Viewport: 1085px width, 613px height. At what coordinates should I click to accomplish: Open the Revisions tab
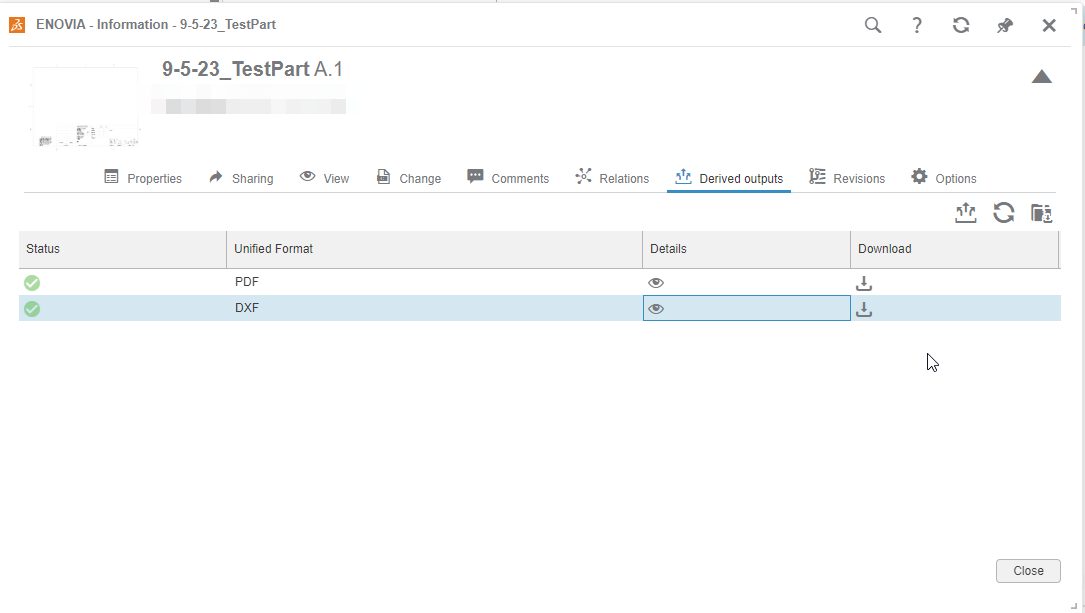tap(847, 177)
